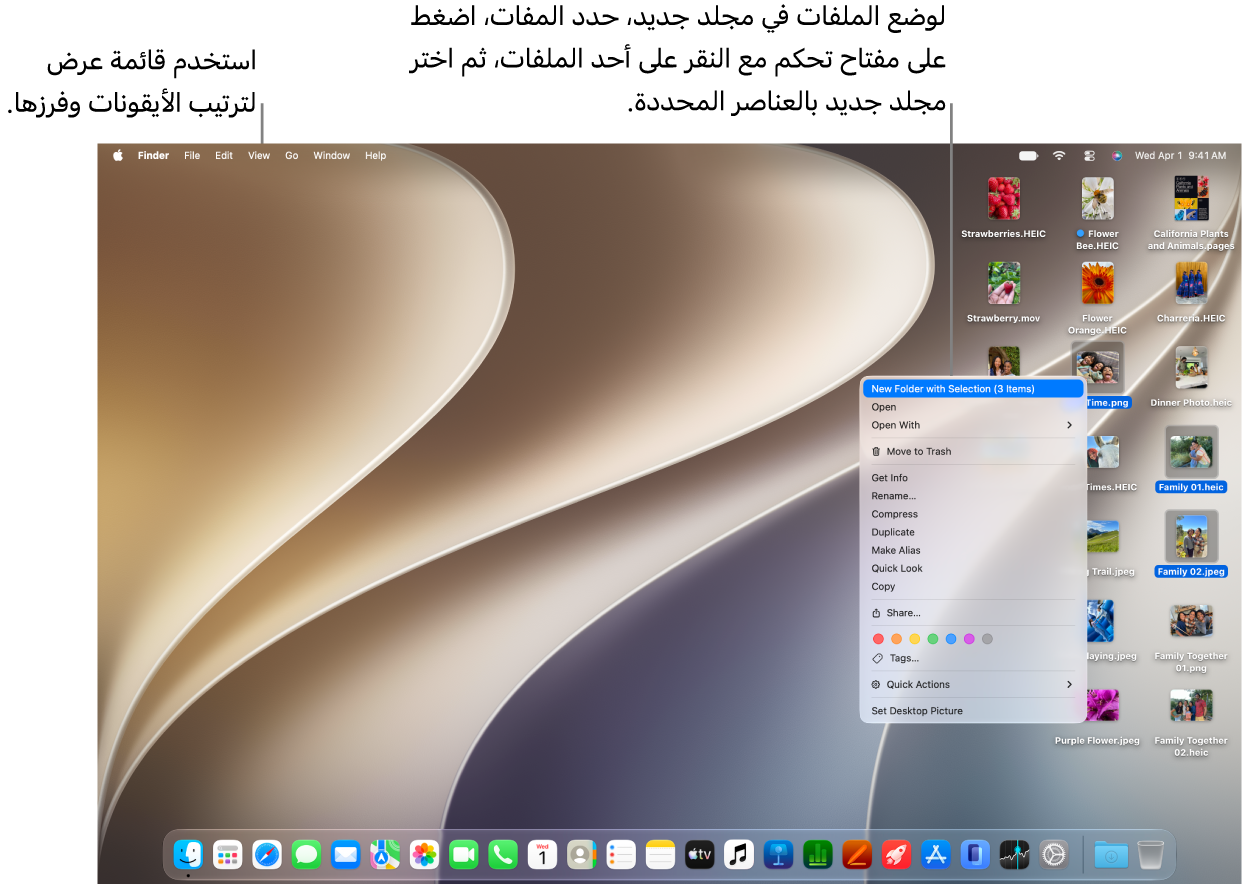Open the Trash in the Dock
The height and width of the screenshot is (886, 1242).
coord(1150,854)
